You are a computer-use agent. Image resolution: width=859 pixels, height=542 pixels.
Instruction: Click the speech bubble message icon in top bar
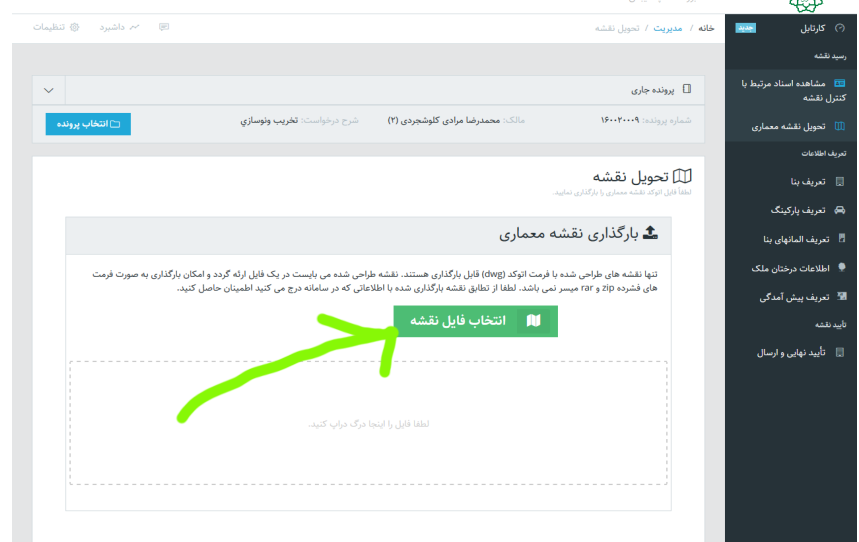point(164,27)
